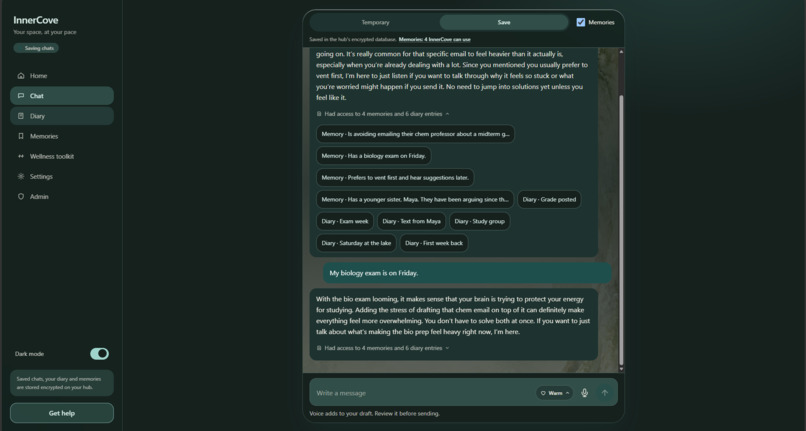Uncheck the Memories checkbox
The height and width of the screenshot is (431, 806).
click(581, 23)
